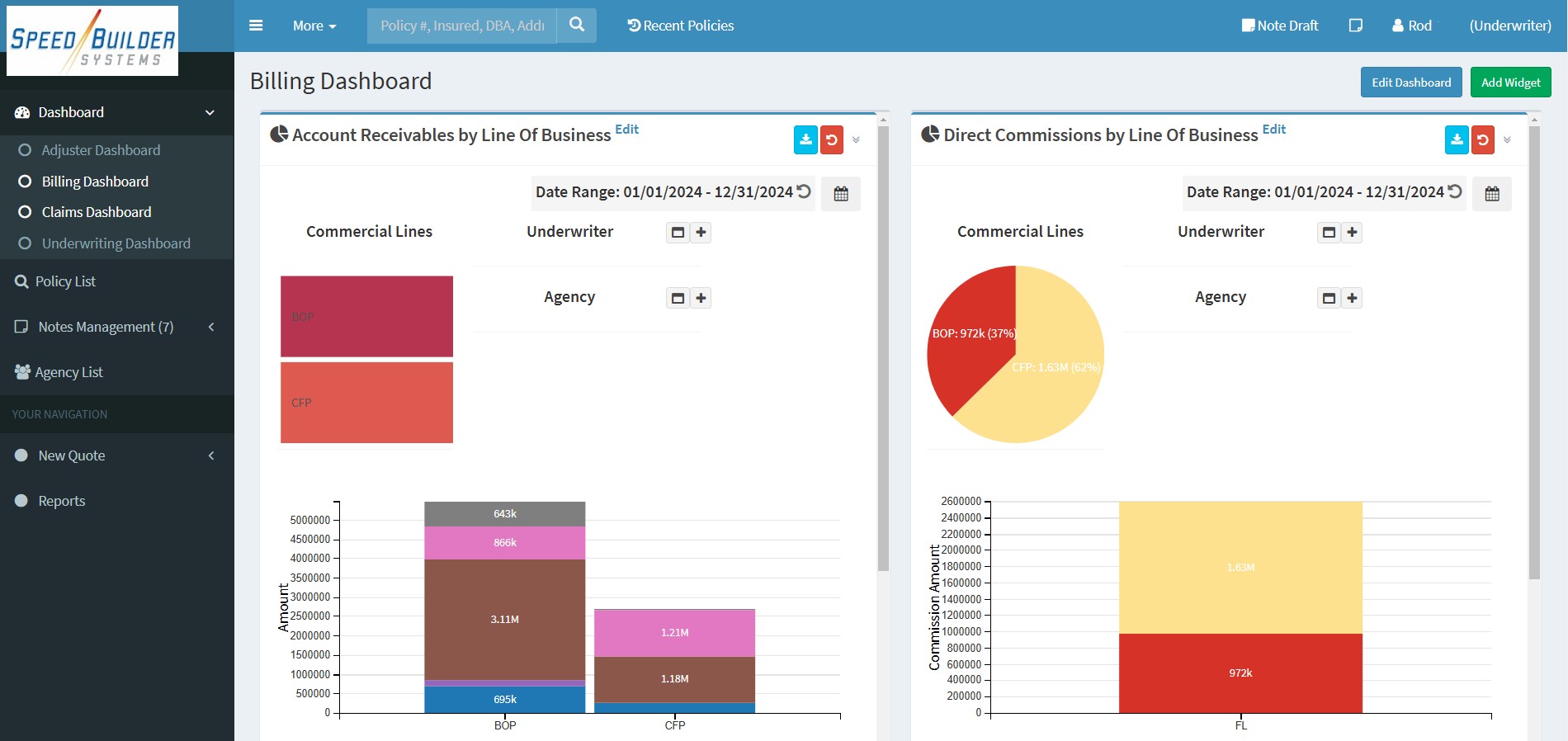Open the Agency List page
1568x741 pixels.
(69, 372)
